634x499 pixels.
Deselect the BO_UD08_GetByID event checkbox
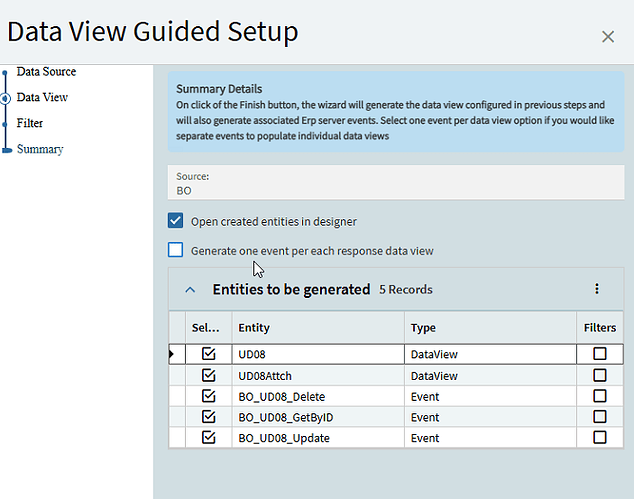[x=208, y=417]
